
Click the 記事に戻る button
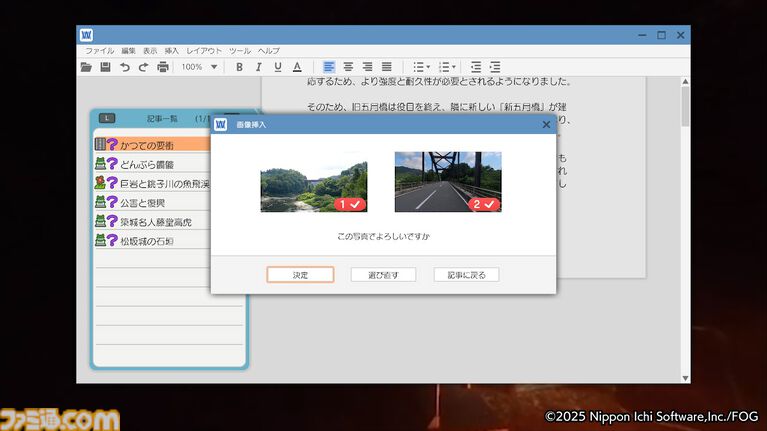(x=466, y=274)
